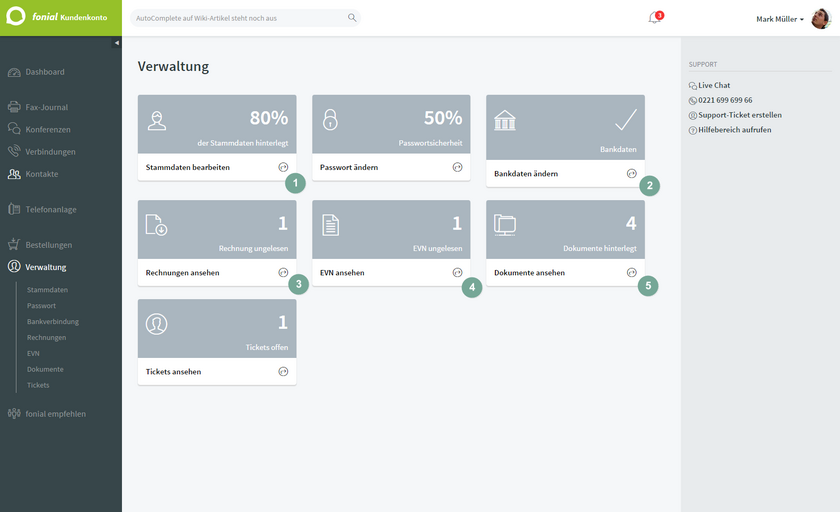Image resolution: width=840 pixels, height=512 pixels.
Task: Click arrow icon next to Tickets ansehen
Action: pos(283,372)
